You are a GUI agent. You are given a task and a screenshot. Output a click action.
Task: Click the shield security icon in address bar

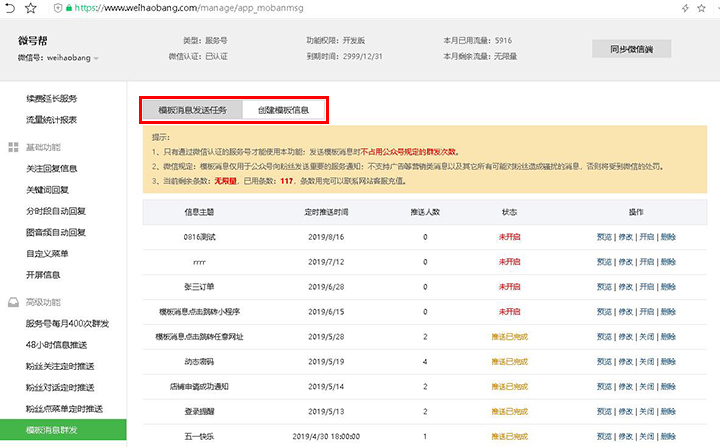click(58, 8)
